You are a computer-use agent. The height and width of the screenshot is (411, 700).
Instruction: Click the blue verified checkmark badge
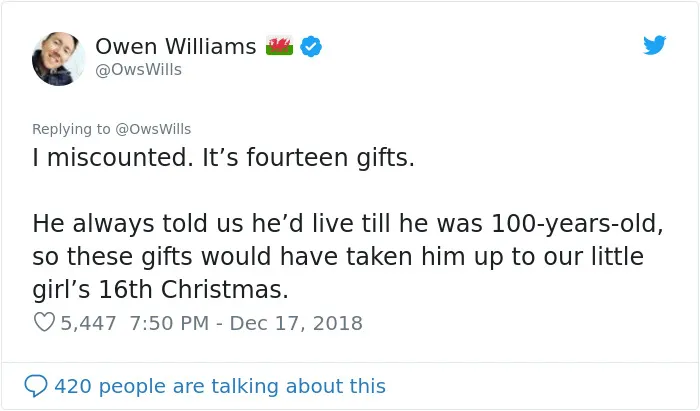point(311,46)
